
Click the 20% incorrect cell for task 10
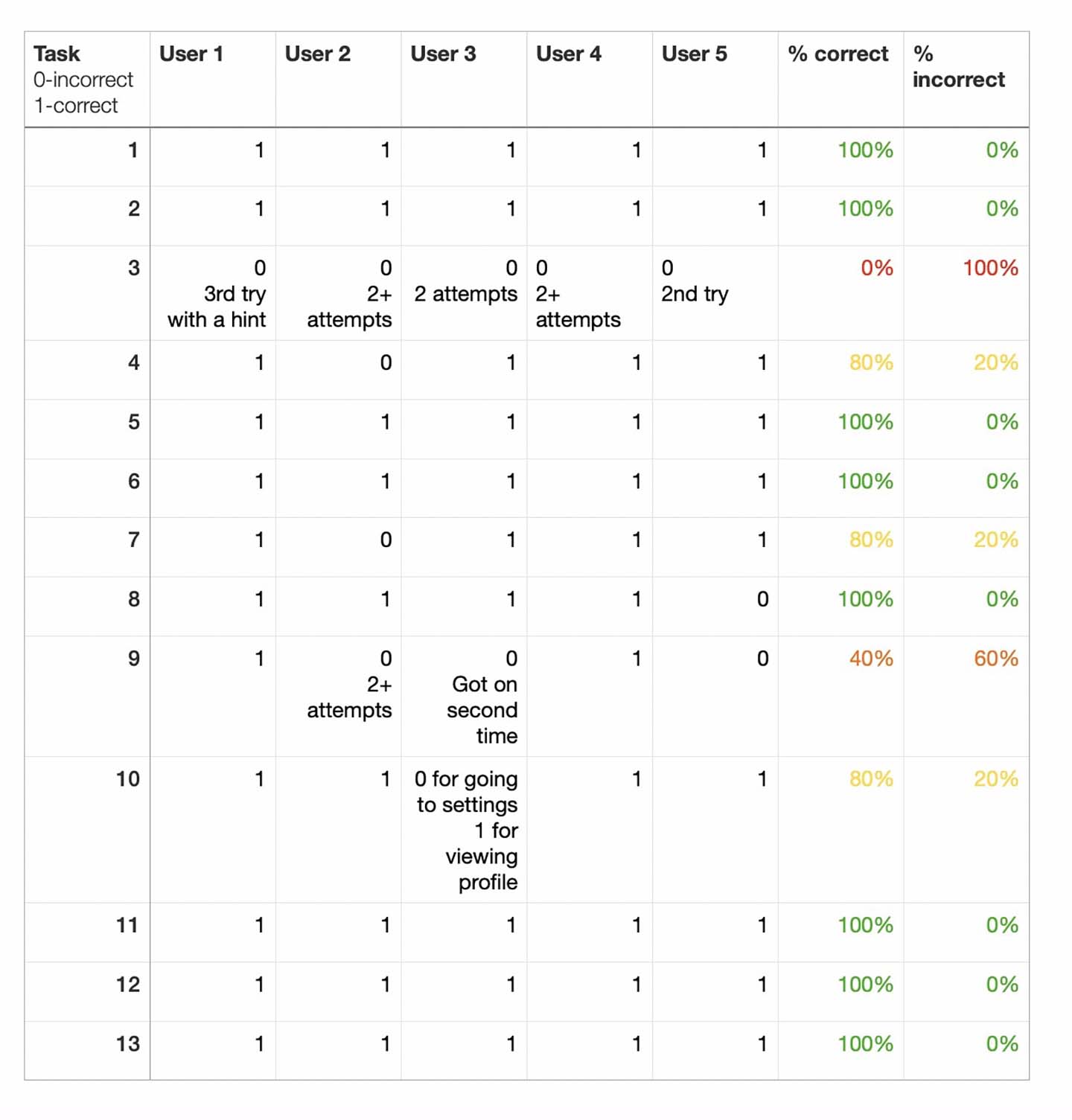coord(995,779)
